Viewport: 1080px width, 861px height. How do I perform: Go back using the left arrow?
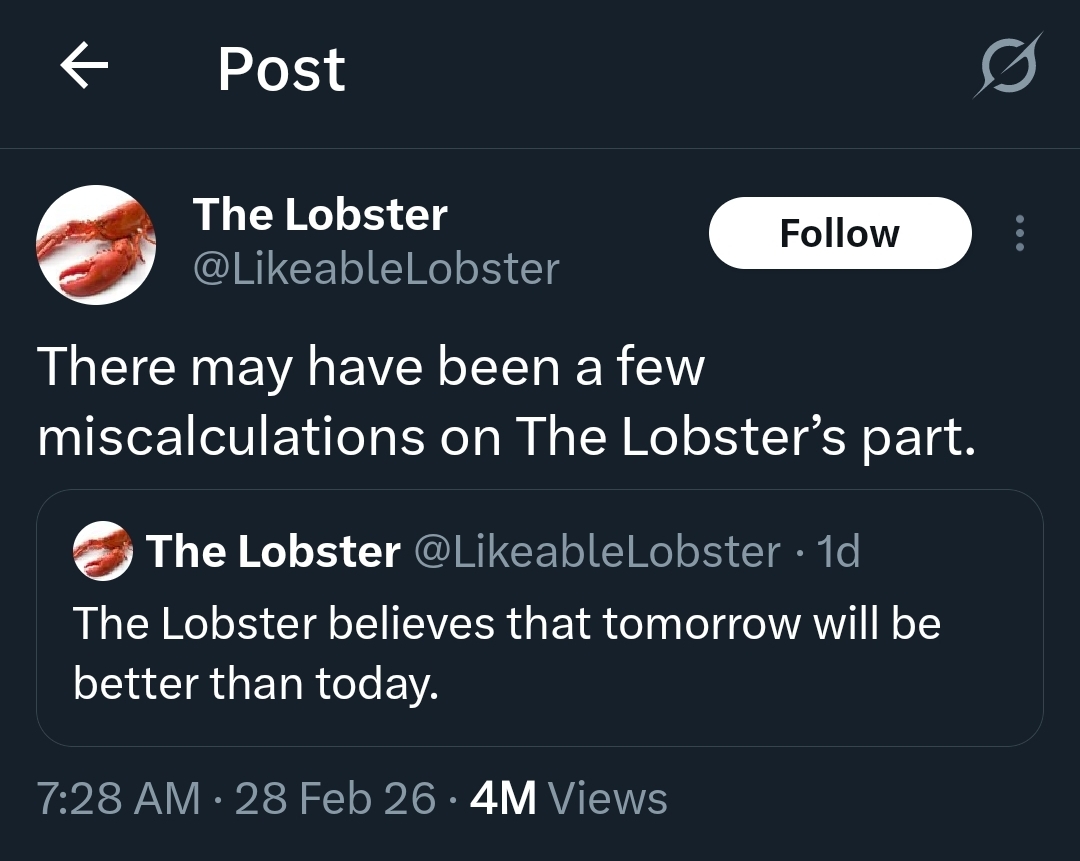click(84, 68)
